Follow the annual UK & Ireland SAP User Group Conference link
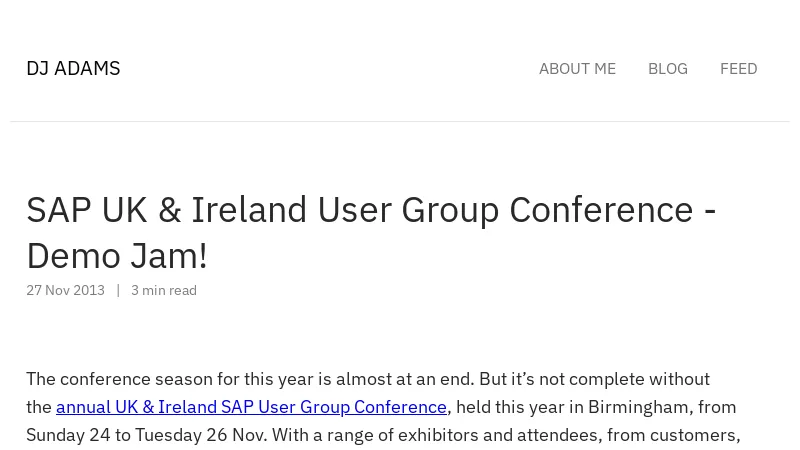The image size is (800, 450). (252, 407)
